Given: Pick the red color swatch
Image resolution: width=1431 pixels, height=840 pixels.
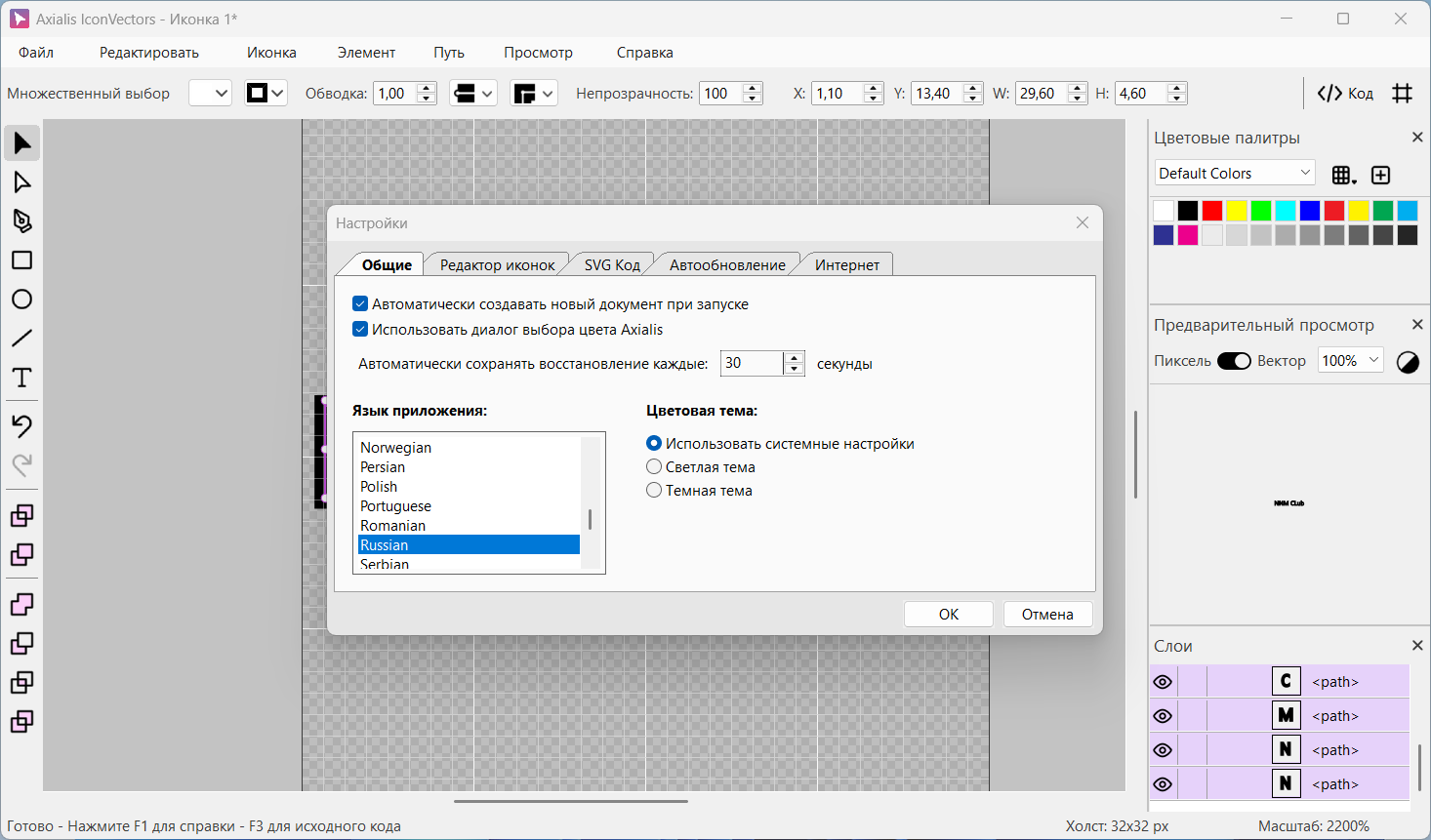Looking at the screenshot, I should (1212, 211).
